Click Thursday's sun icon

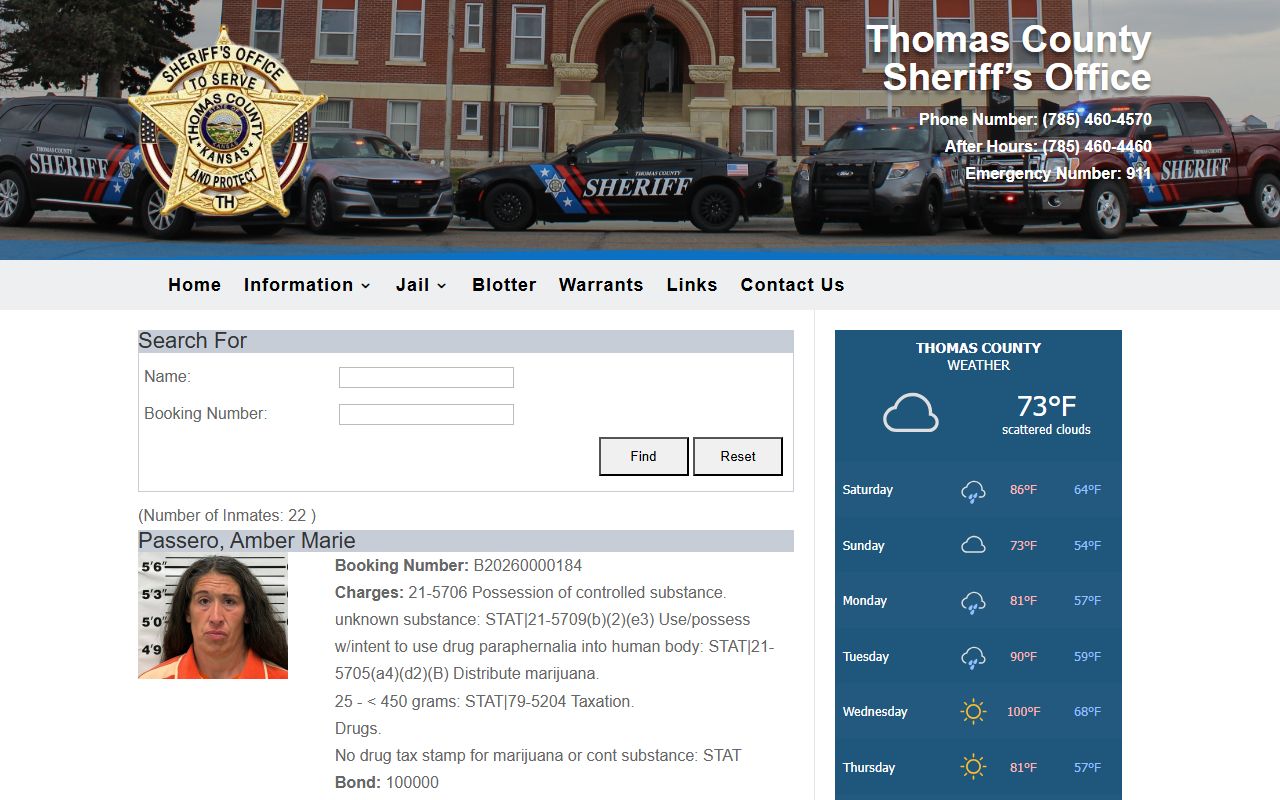coord(973,767)
